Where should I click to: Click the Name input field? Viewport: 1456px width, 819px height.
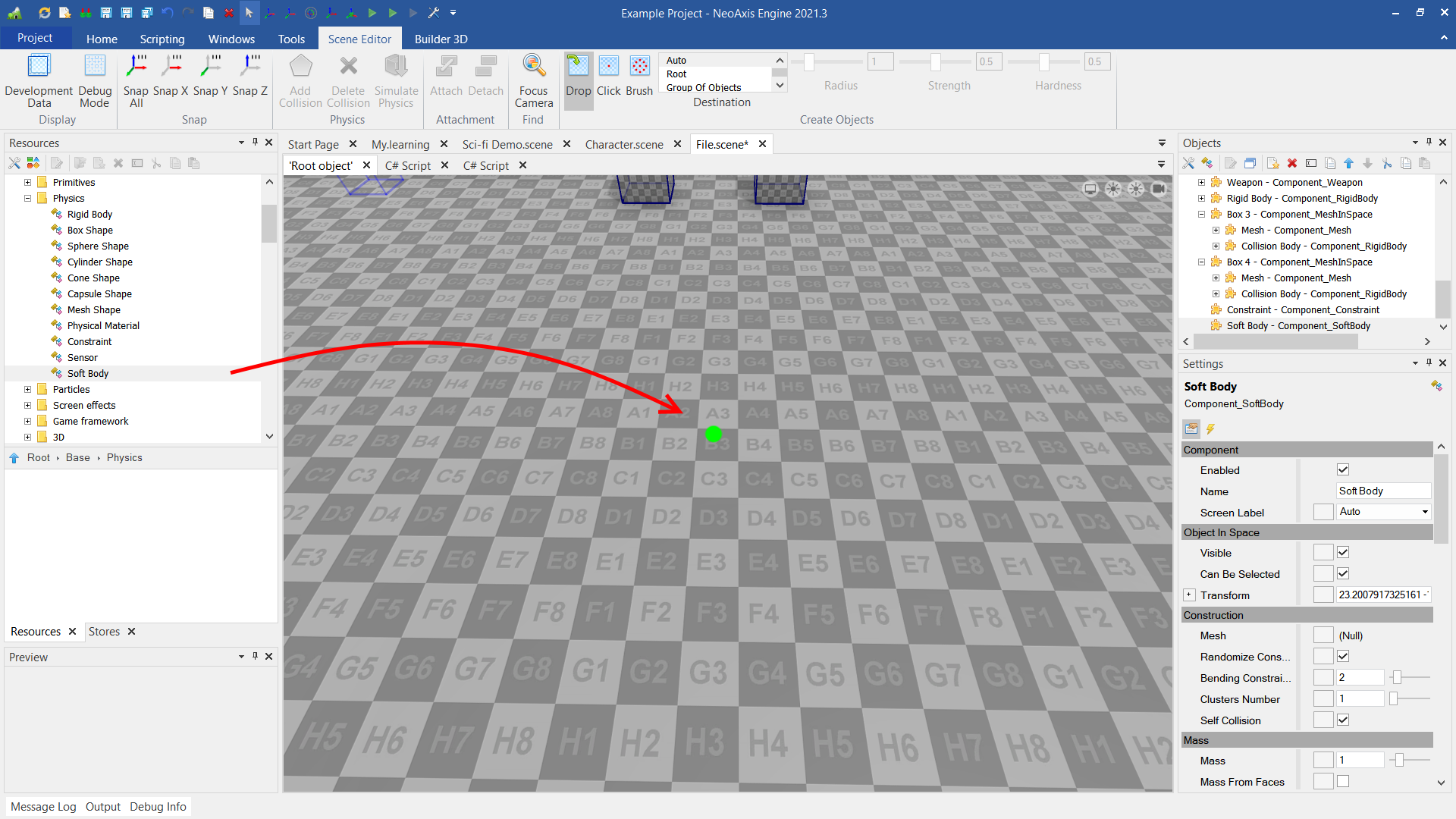click(x=1382, y=491)
